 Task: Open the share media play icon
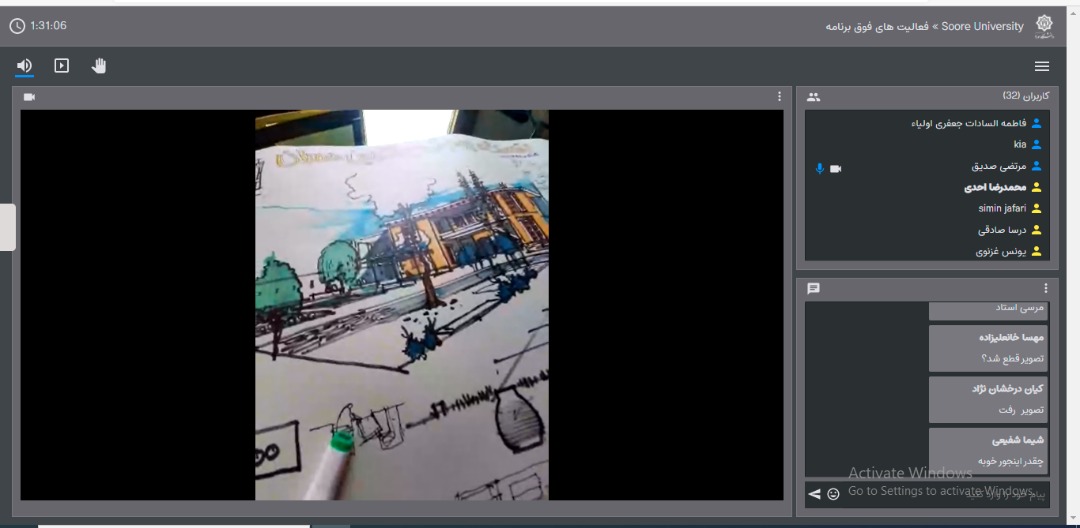[x=62, y=65]
